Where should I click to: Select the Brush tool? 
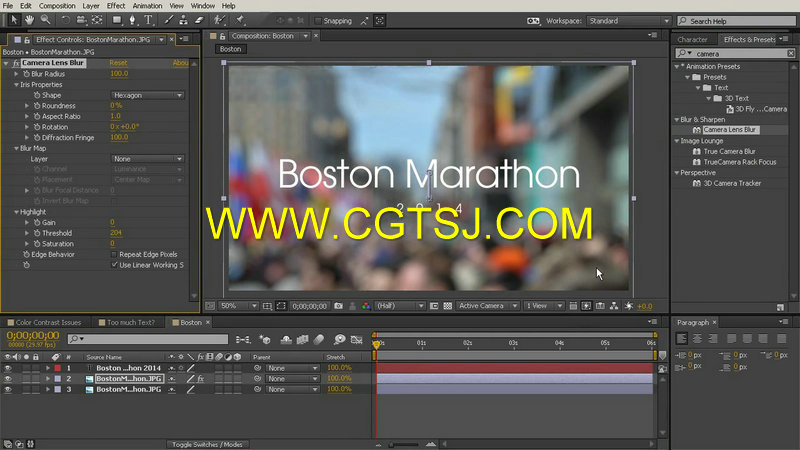tap(168, 20)
